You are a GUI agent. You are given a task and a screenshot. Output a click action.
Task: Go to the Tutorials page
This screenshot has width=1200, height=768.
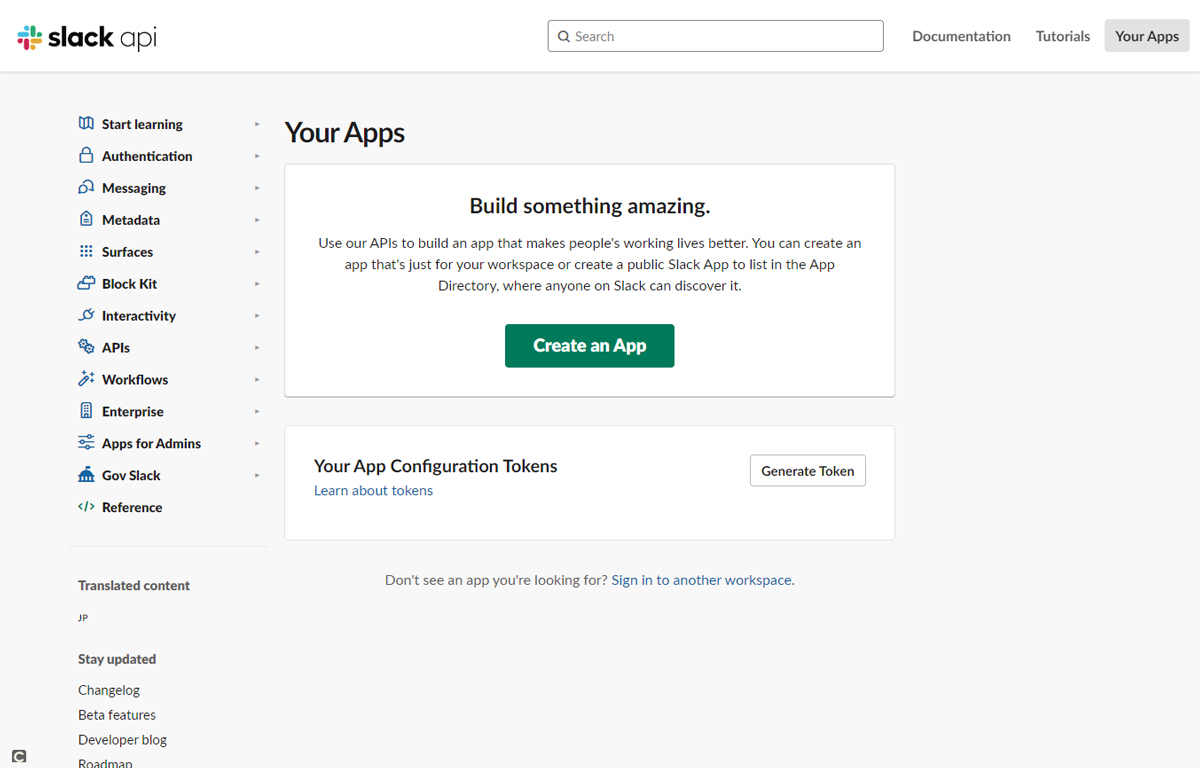pyautogui.click(x=1062, y=36)
